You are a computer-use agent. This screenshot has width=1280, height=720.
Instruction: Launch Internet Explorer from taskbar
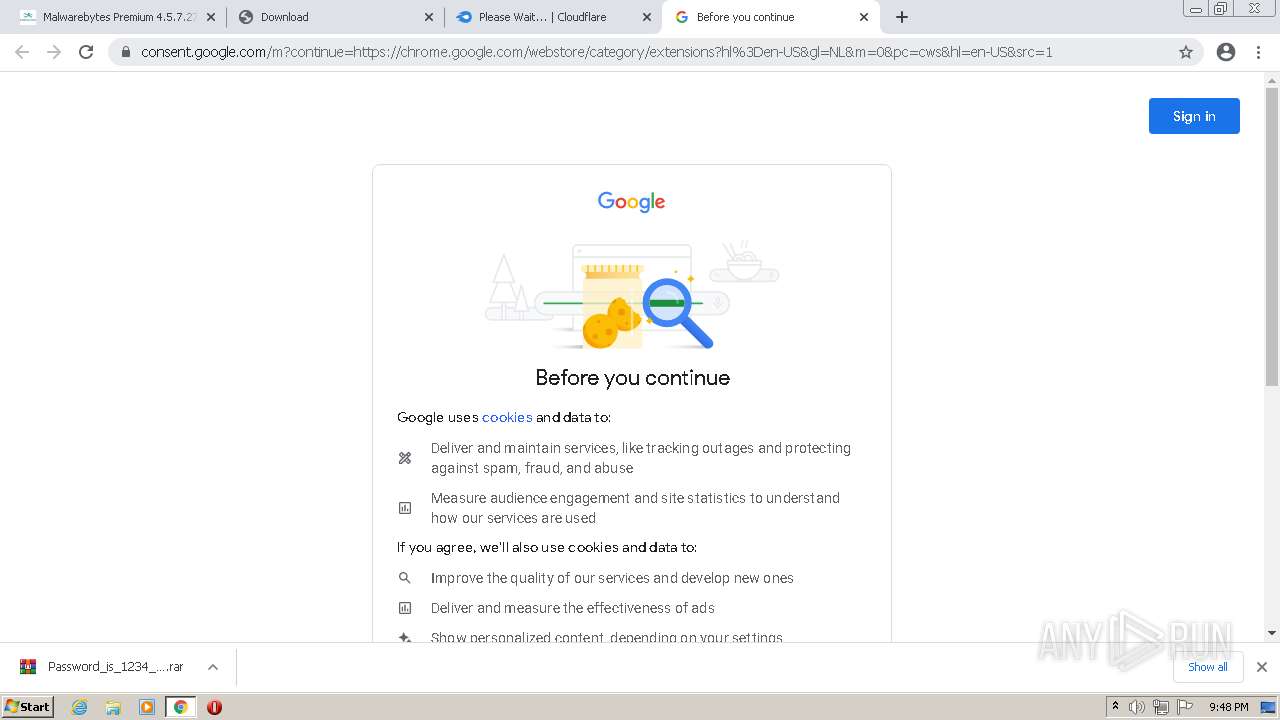79,707
